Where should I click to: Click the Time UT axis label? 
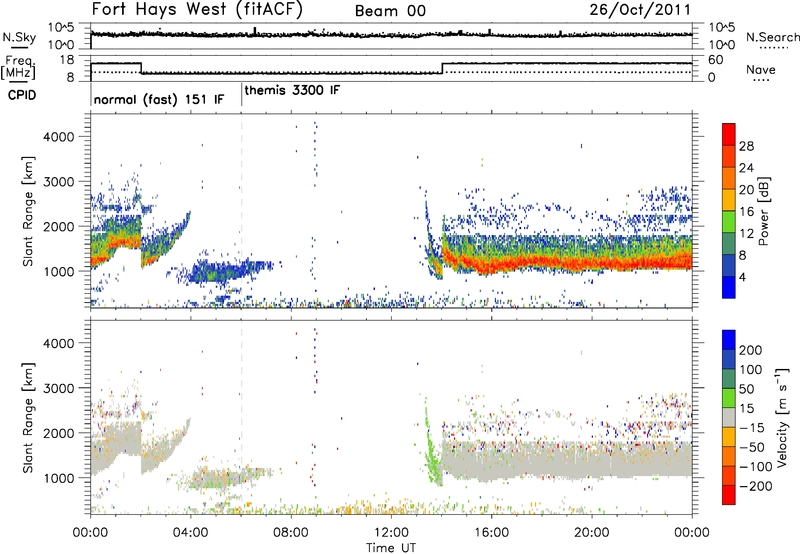(x=391, y=547)
